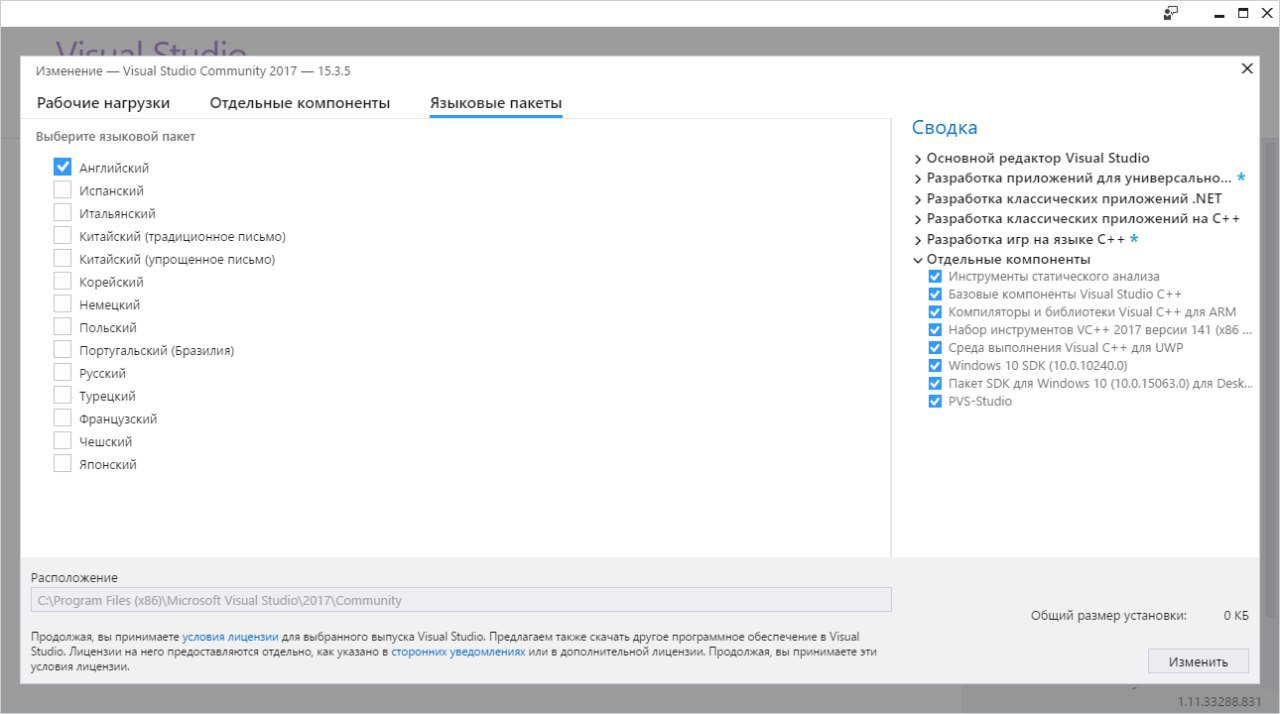Collapse Отдельные компоненты in summary
1280x714 pixels.
click(917, 260)
